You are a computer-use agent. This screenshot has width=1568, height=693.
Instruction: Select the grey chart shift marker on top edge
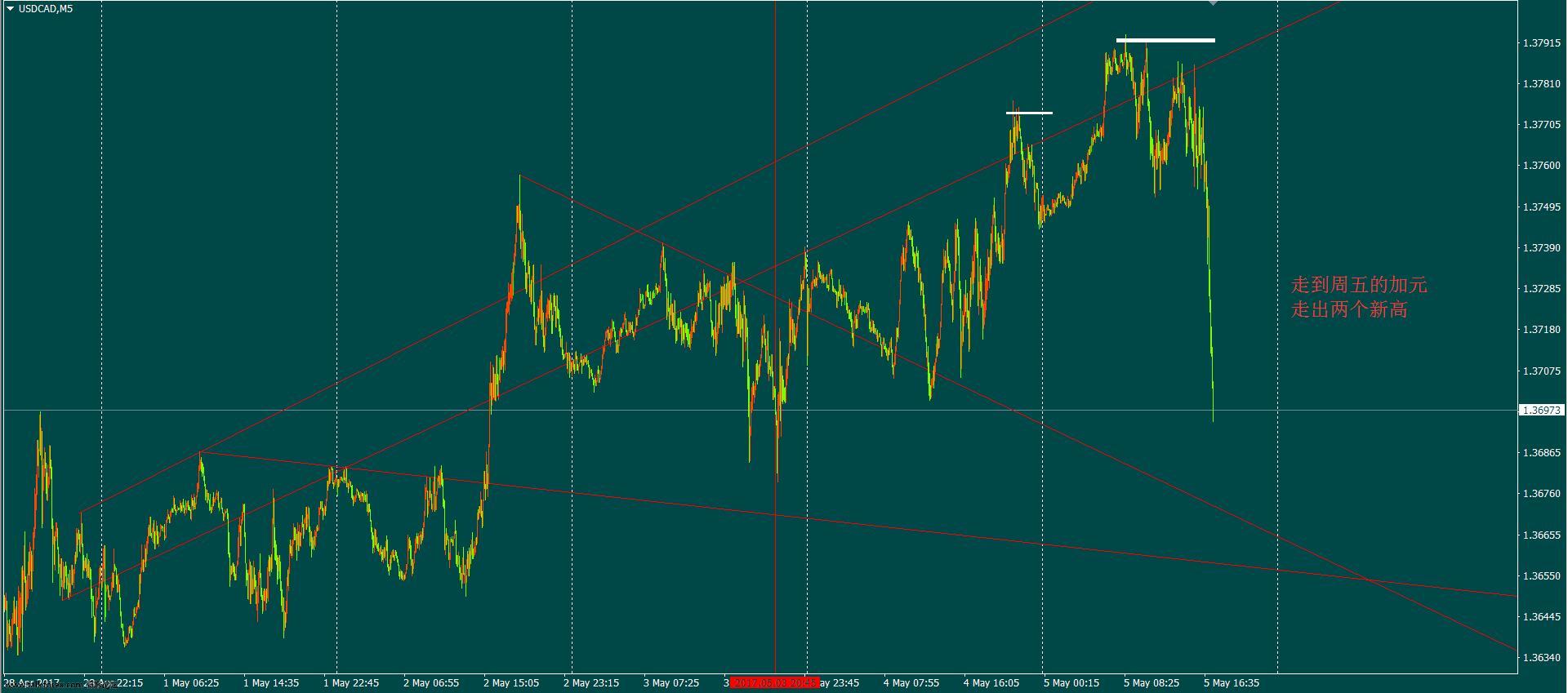point(1214,3)
